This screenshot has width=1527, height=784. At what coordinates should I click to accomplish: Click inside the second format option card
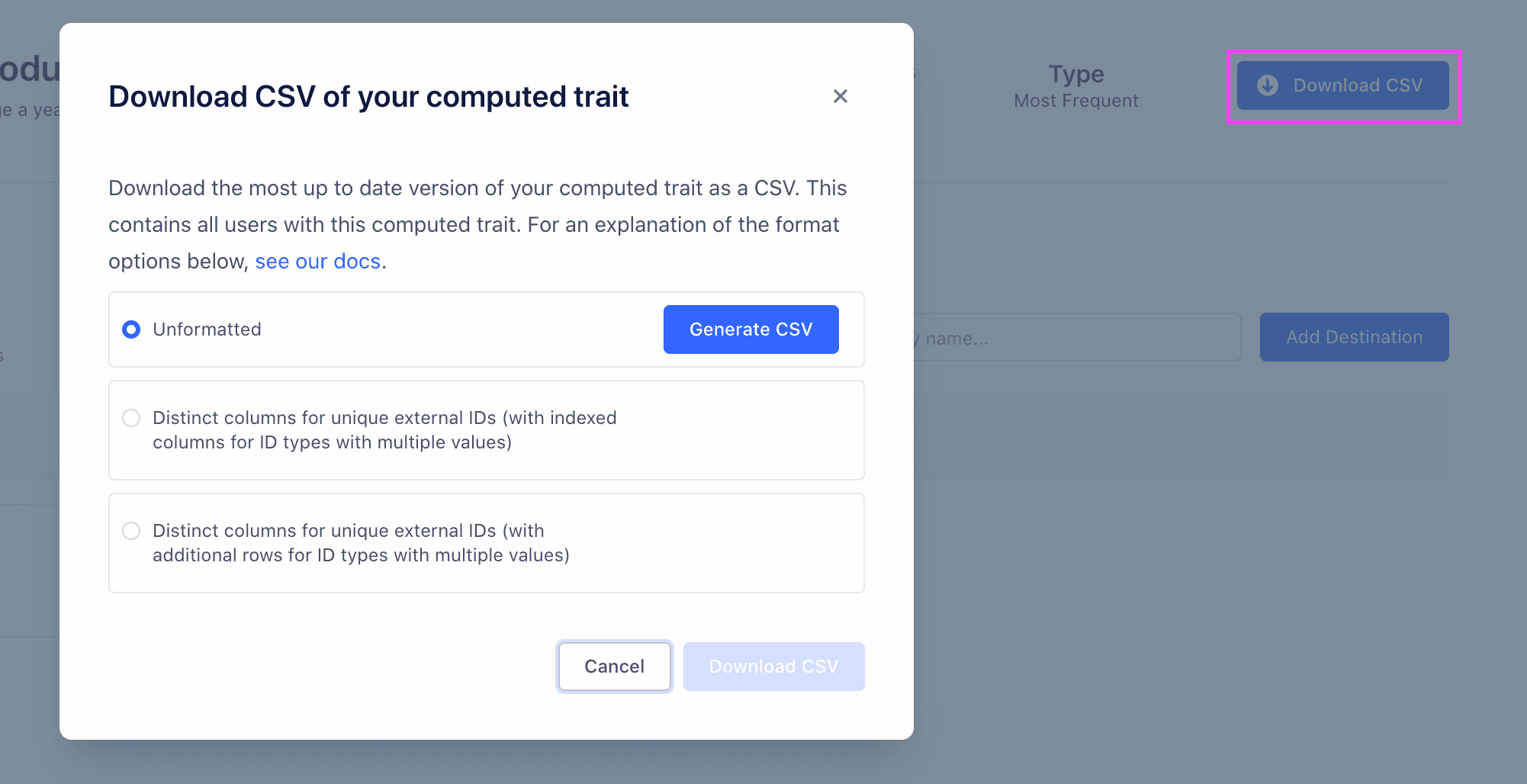[487, 429]
